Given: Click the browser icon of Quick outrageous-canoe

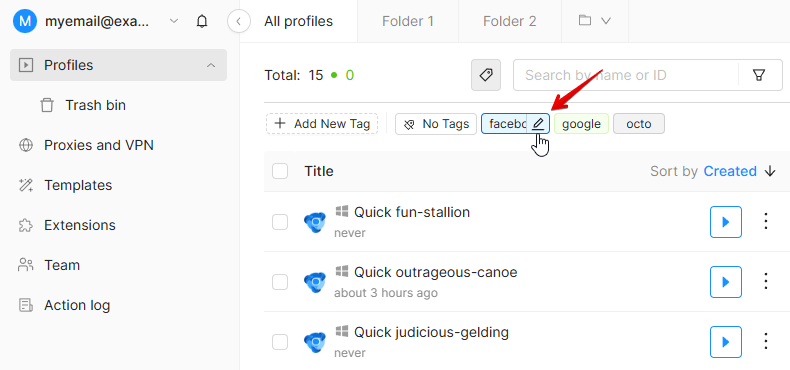Looking at the screenshot, I should [315, 282].
